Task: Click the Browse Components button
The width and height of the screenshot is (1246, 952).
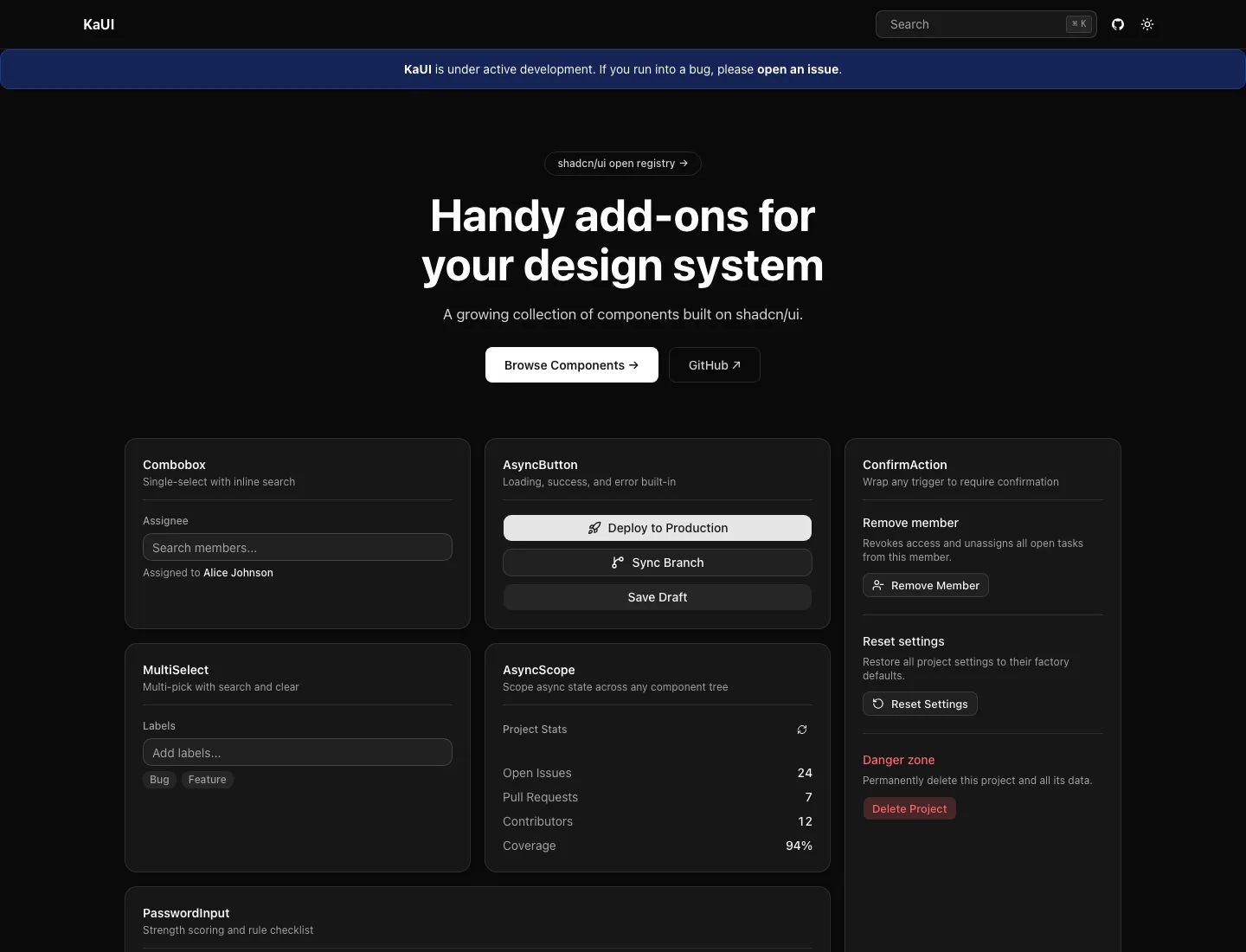Action: [x=572, y=365]
